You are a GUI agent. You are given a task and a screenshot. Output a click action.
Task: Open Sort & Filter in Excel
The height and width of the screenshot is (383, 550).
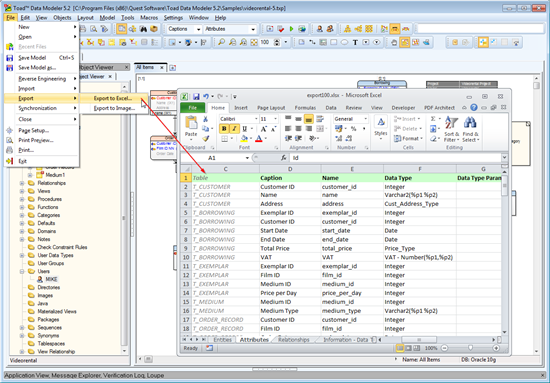451,129
